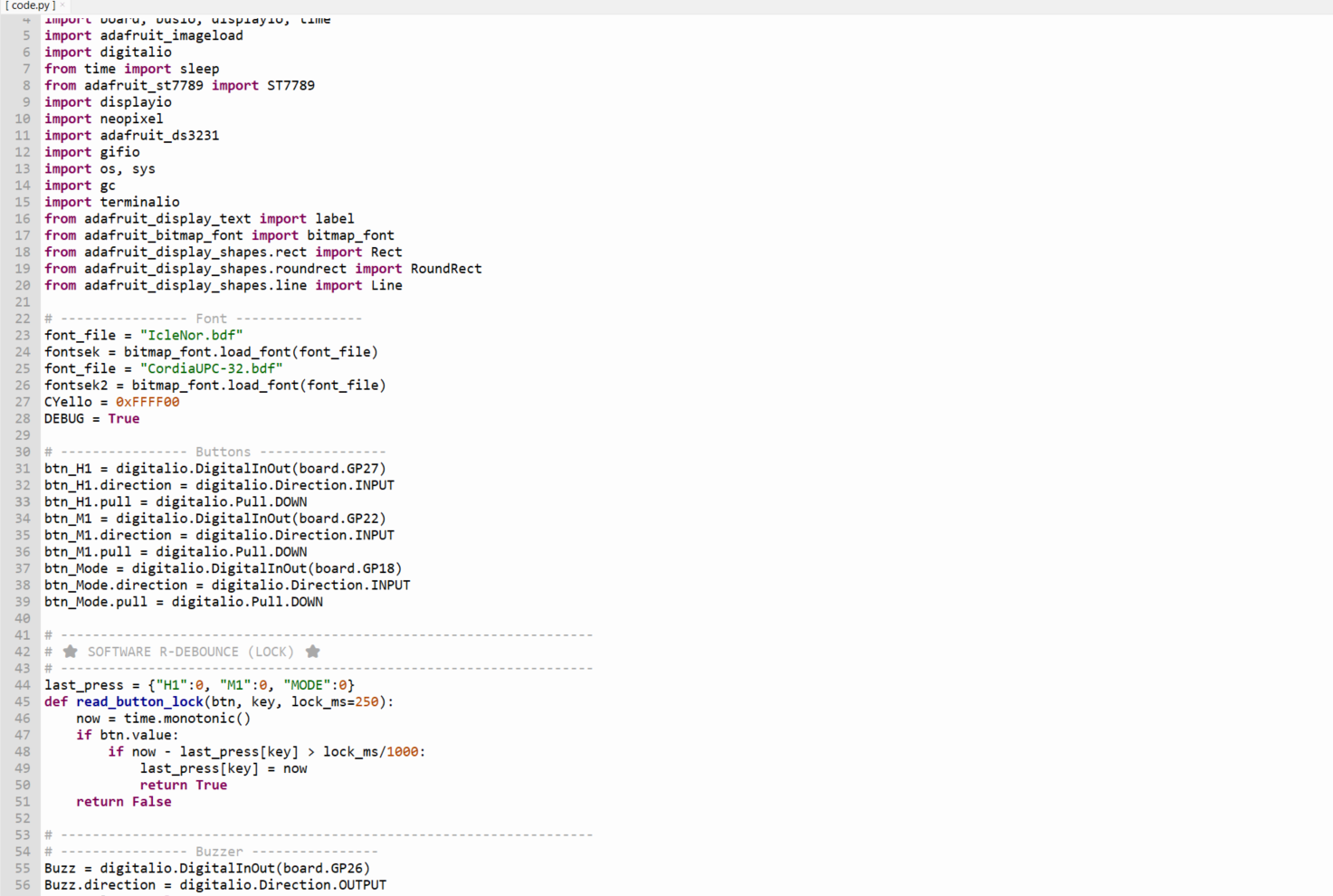
Task: Click the RoundRect import name
Action: (x=445, y=269)
